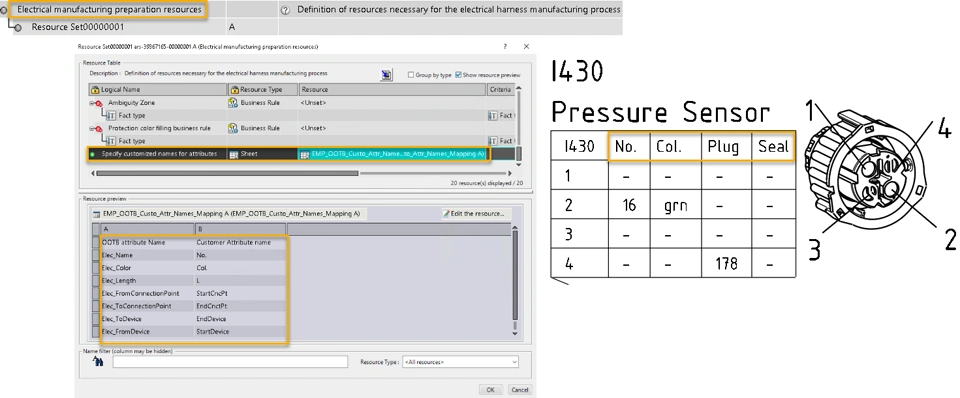Click the Criteria column header
Viewport: 960px width, 398px height.
coord(501,89)
